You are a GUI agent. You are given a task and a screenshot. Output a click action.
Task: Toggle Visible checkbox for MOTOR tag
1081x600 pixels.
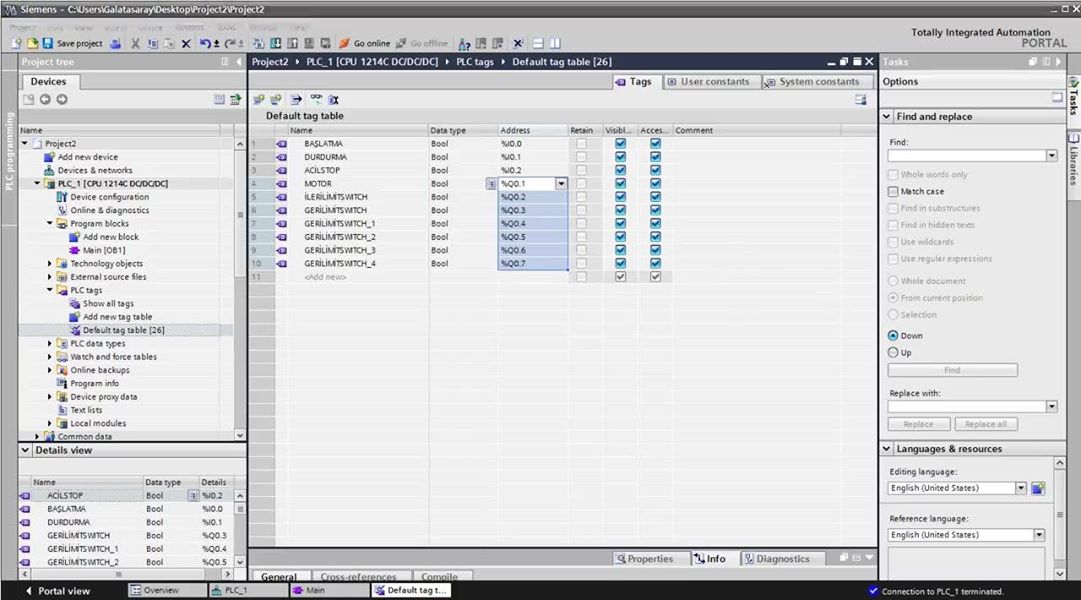point(620,183)
